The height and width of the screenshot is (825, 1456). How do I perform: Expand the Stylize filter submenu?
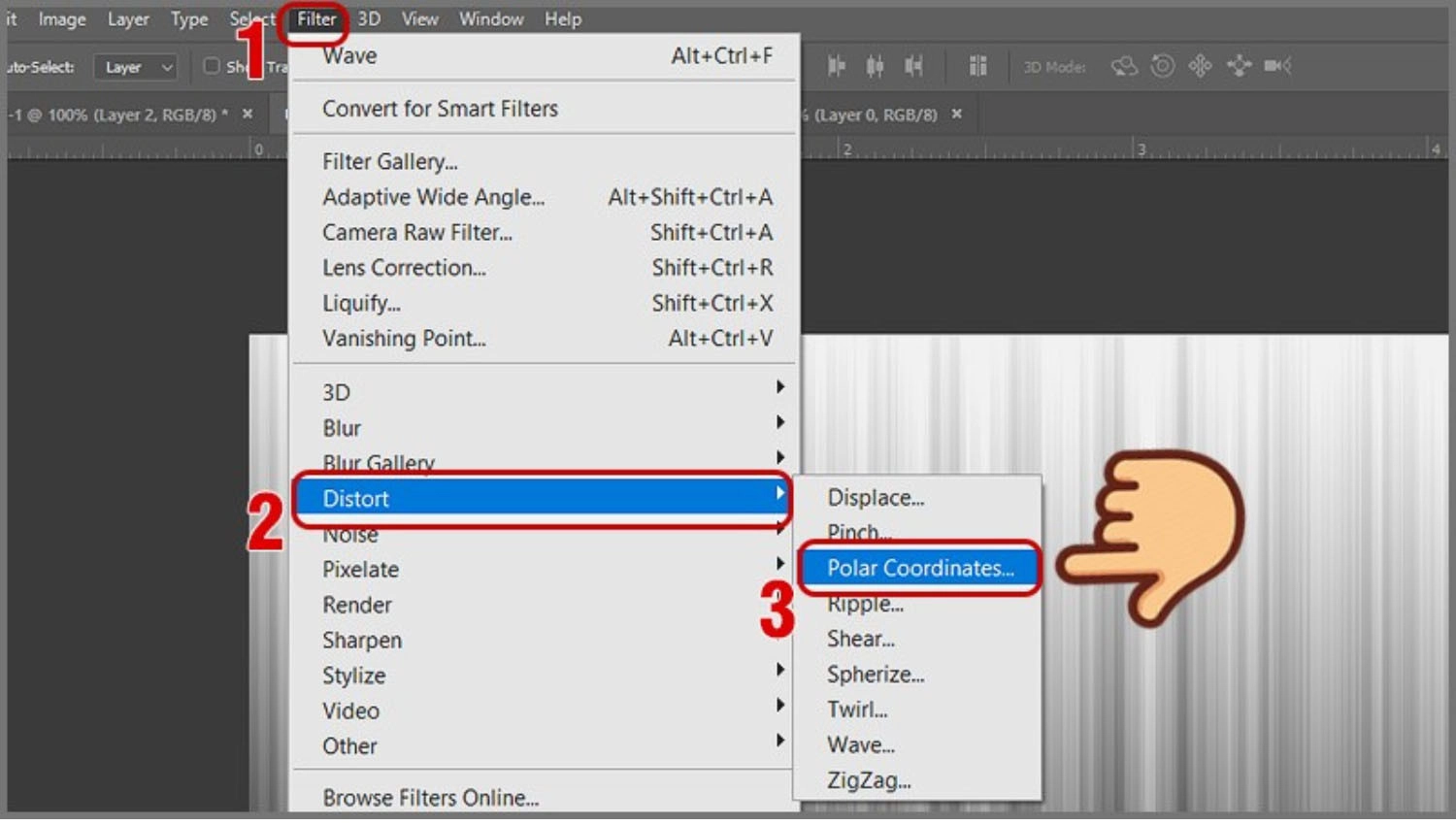[546, 676]
